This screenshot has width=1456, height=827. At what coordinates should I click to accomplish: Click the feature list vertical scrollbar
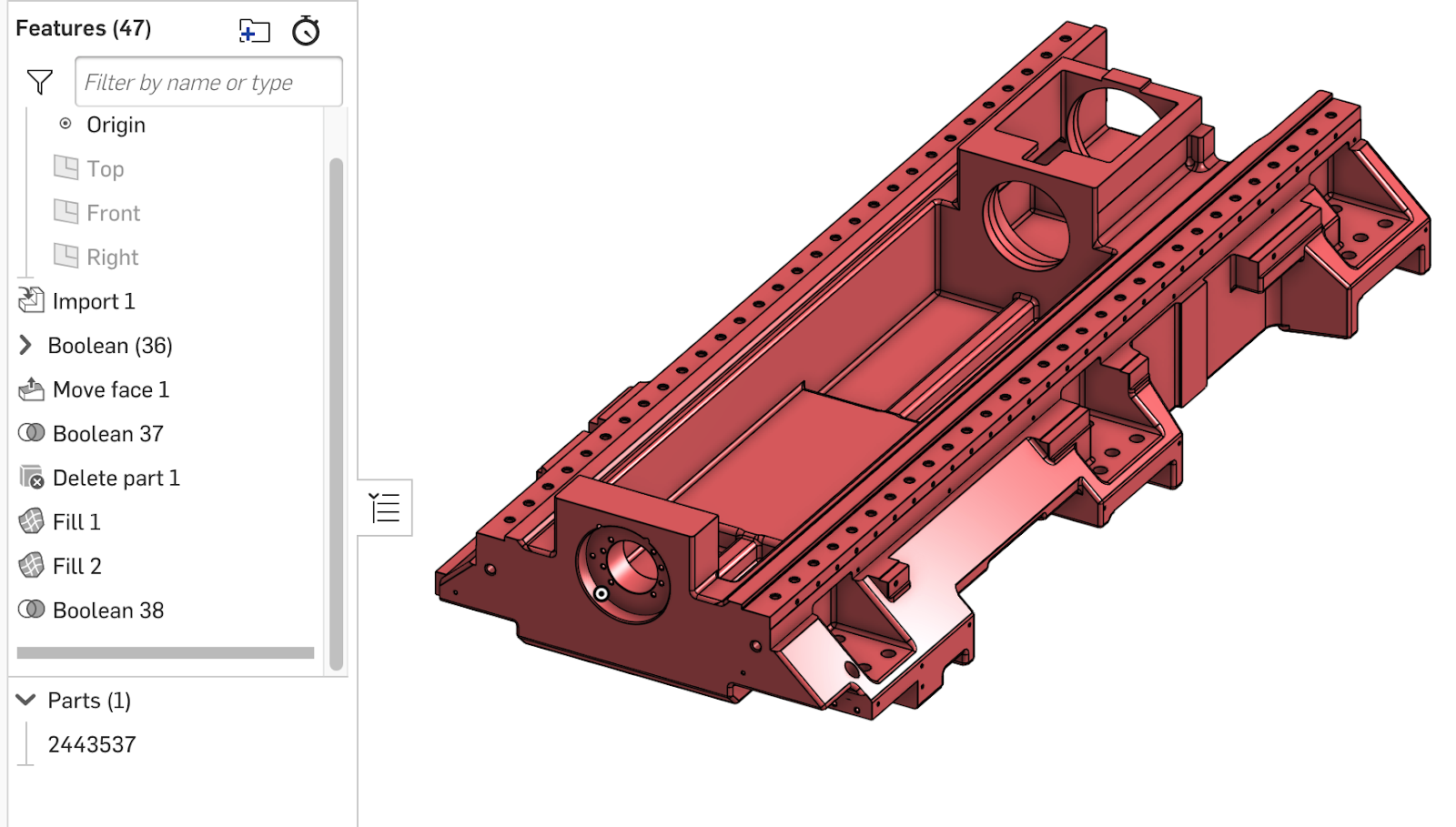pos(336,409)
